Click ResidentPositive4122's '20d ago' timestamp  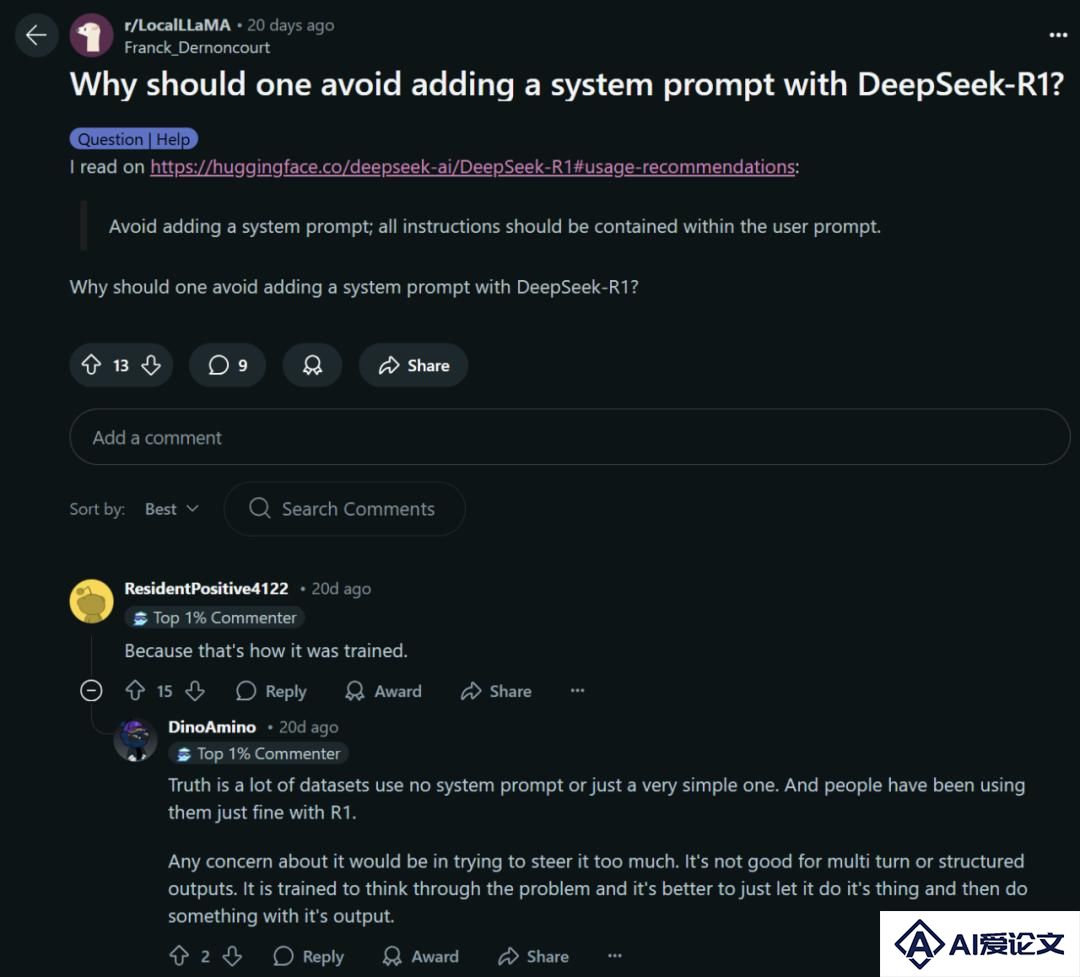click(341, 588)
